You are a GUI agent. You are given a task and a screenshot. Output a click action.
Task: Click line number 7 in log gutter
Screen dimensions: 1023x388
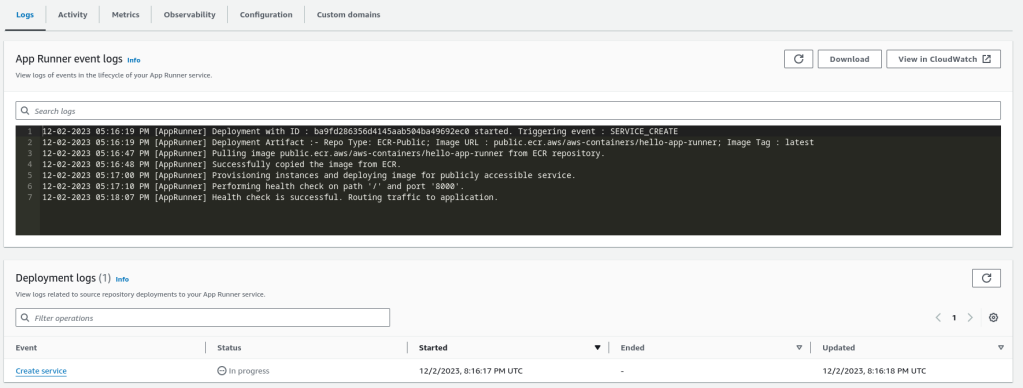(29, 197)
